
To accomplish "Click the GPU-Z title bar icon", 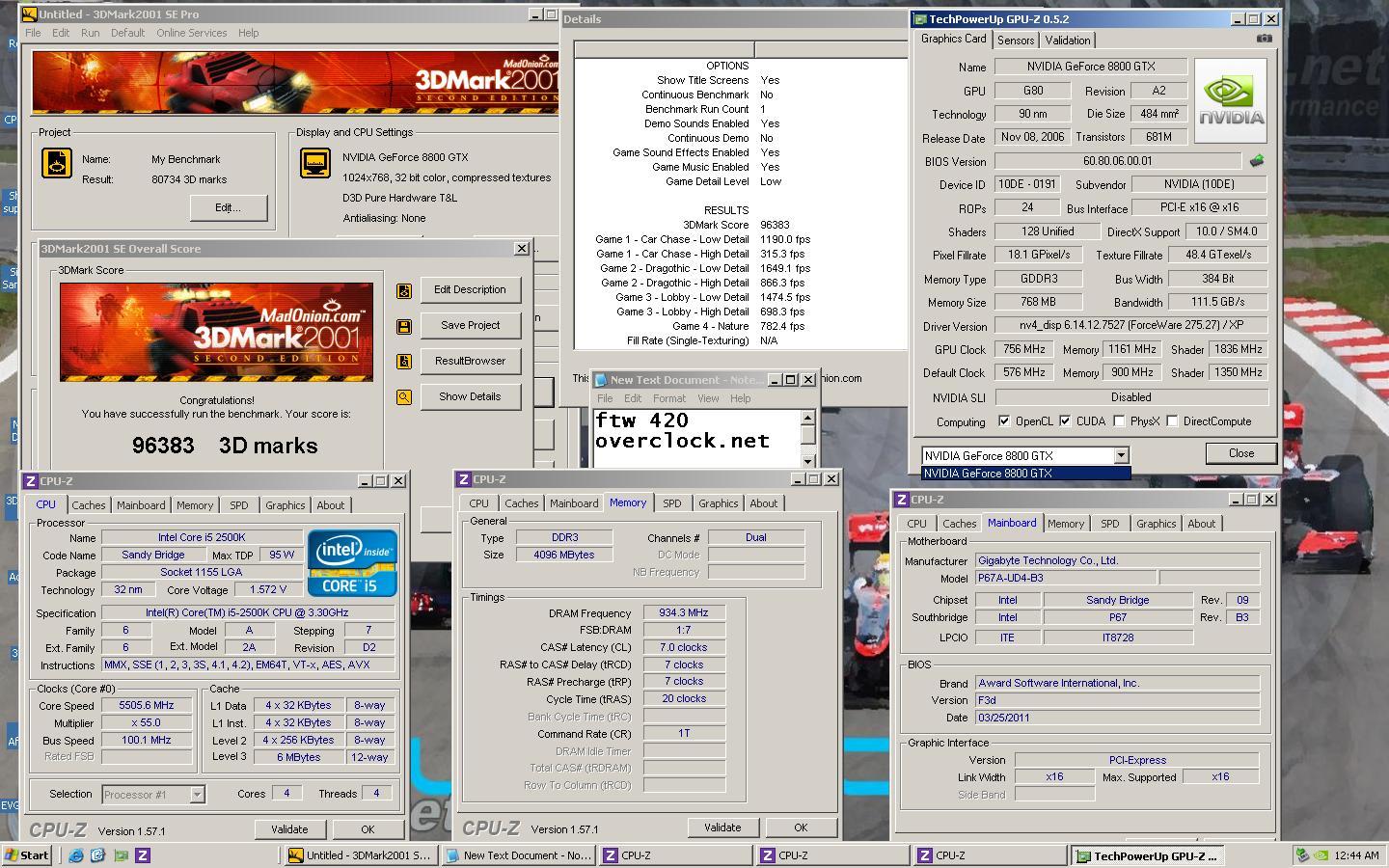I will pyautogui.click(x=920, y=19).
